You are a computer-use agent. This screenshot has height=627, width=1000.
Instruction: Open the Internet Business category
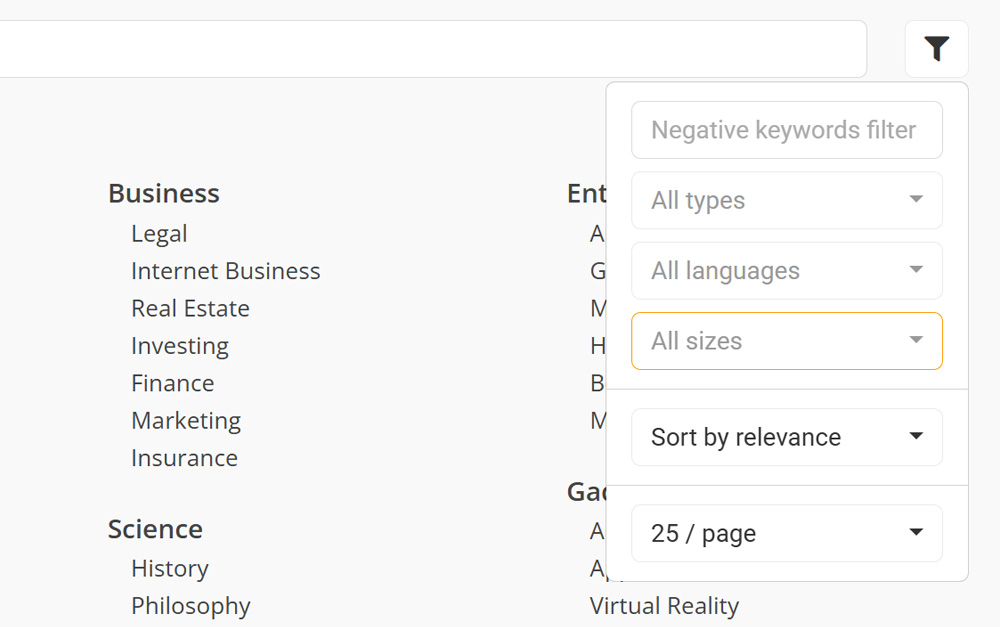pyautogui.click(x=225, y=271)
